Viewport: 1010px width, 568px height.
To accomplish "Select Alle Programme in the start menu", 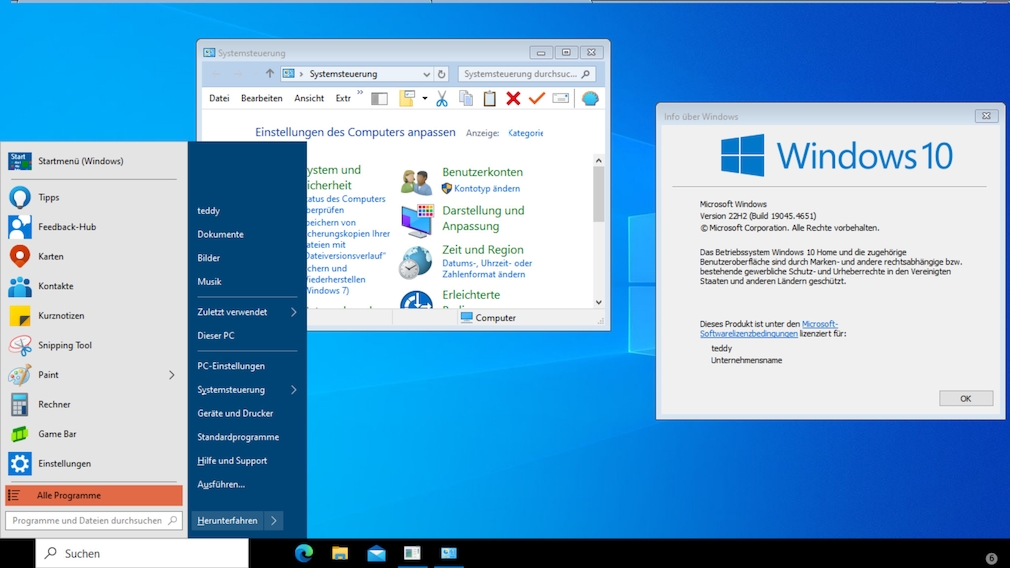I will coord(93,495).
